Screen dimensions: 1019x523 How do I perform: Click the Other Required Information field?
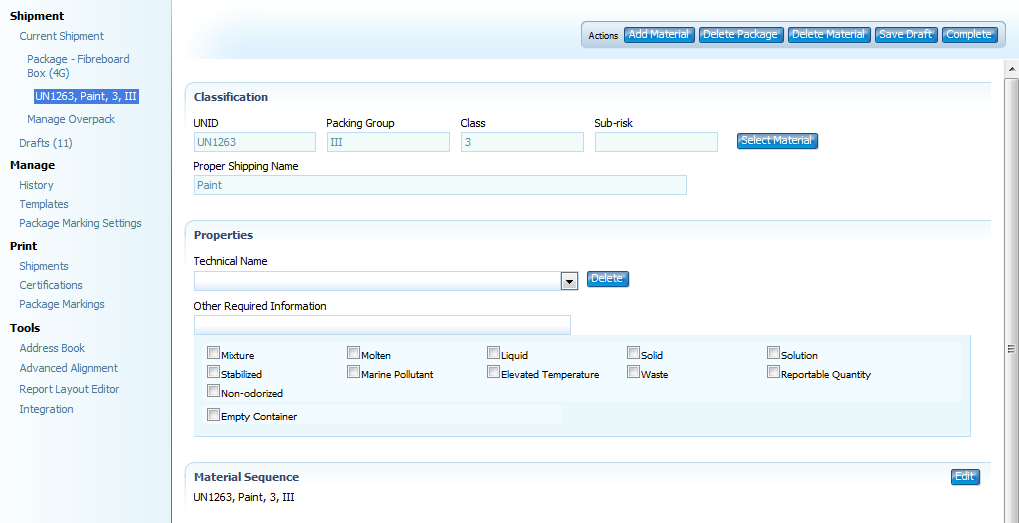pyautogui.click(x=381, y=325)
